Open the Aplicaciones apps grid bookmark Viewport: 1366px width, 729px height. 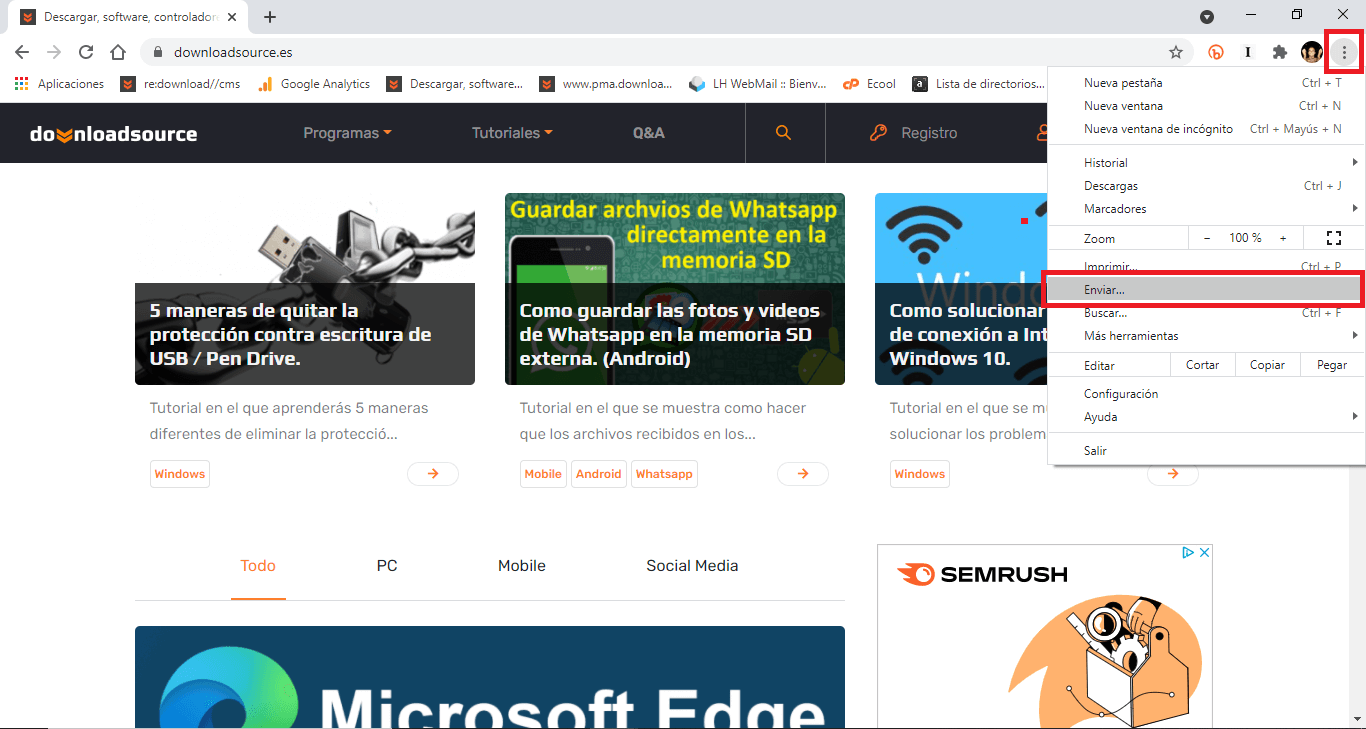[x=59, y=84]
